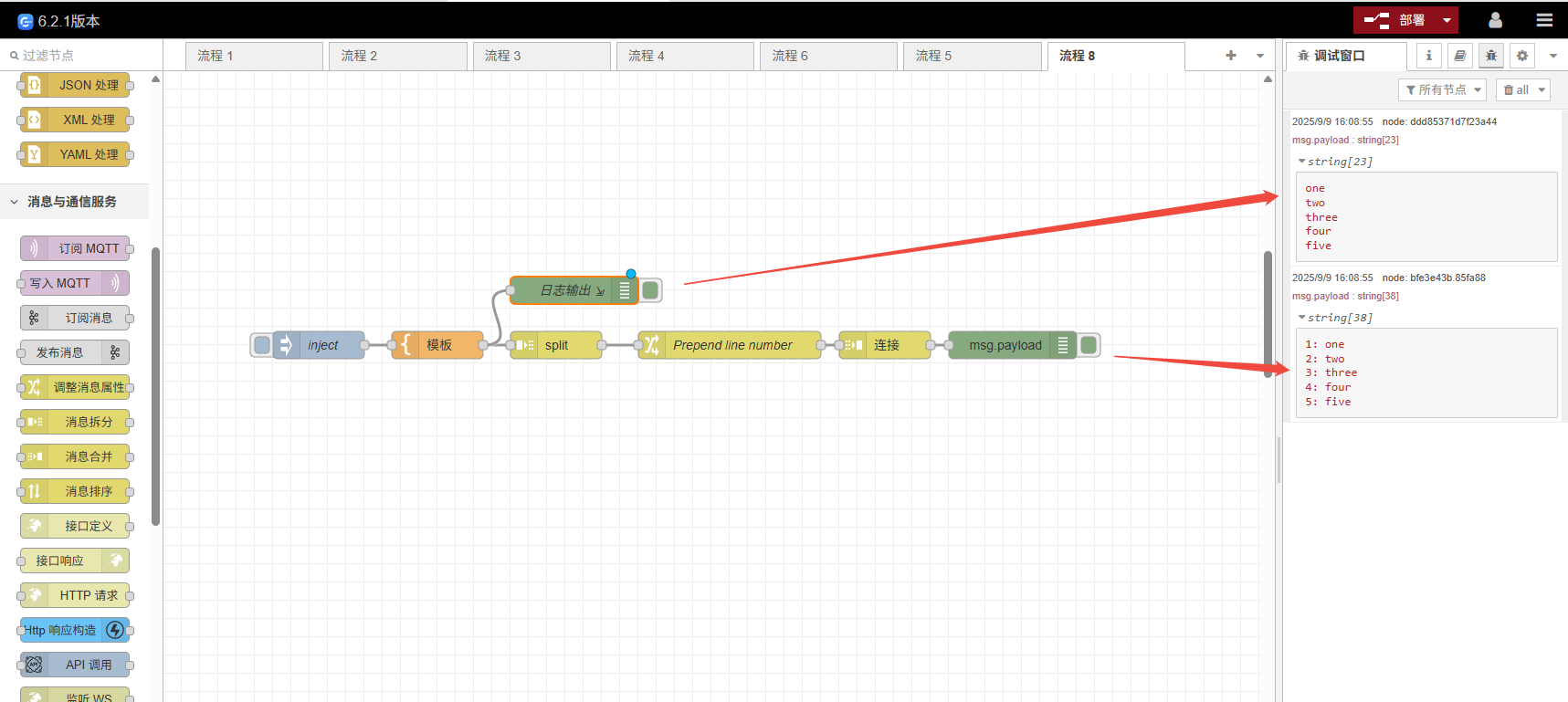Click the 过滤节点 search field

[x=82, y=56]
